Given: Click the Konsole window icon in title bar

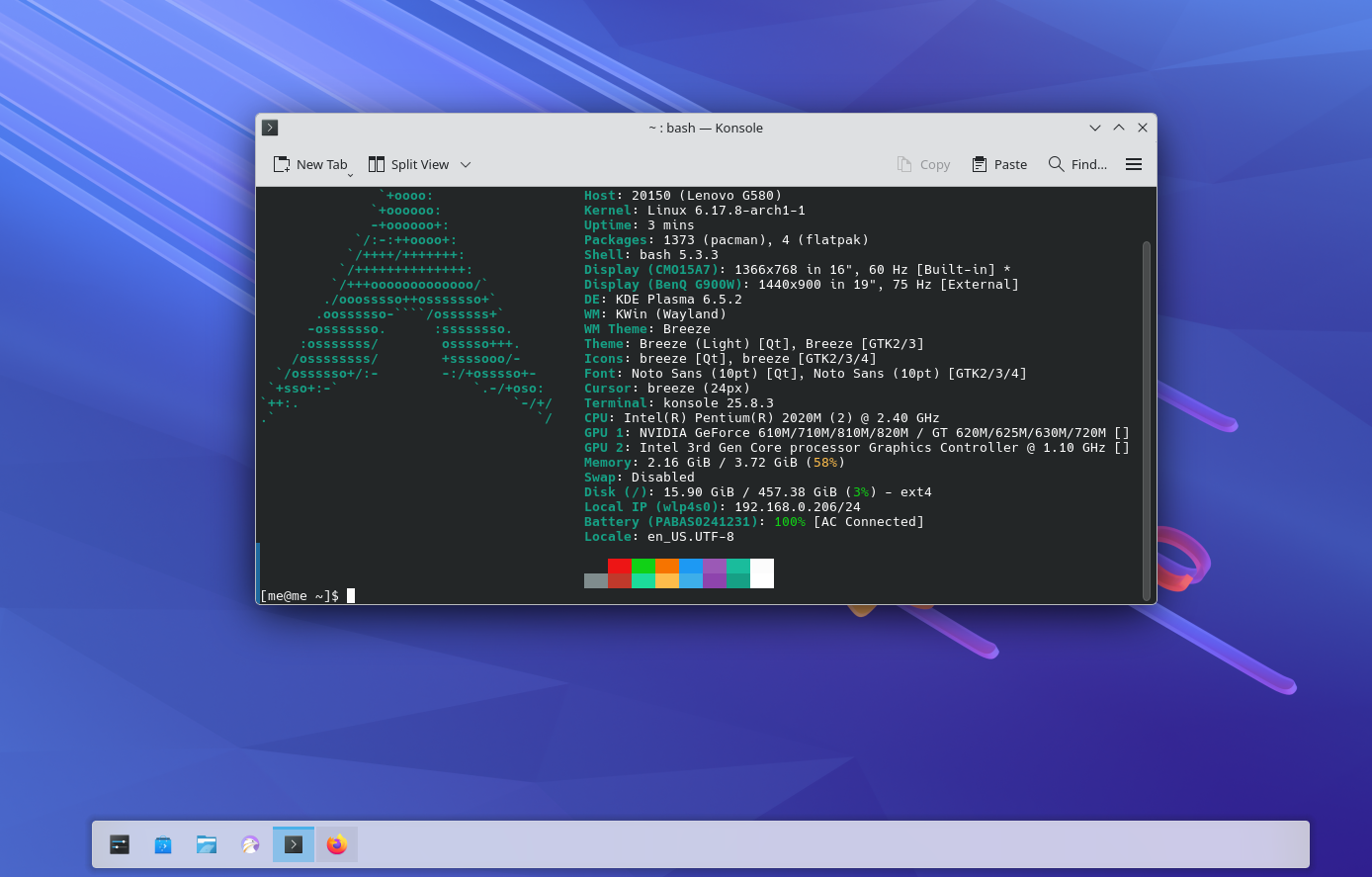Looking at the screenshot, I should (x=270, y=128).
